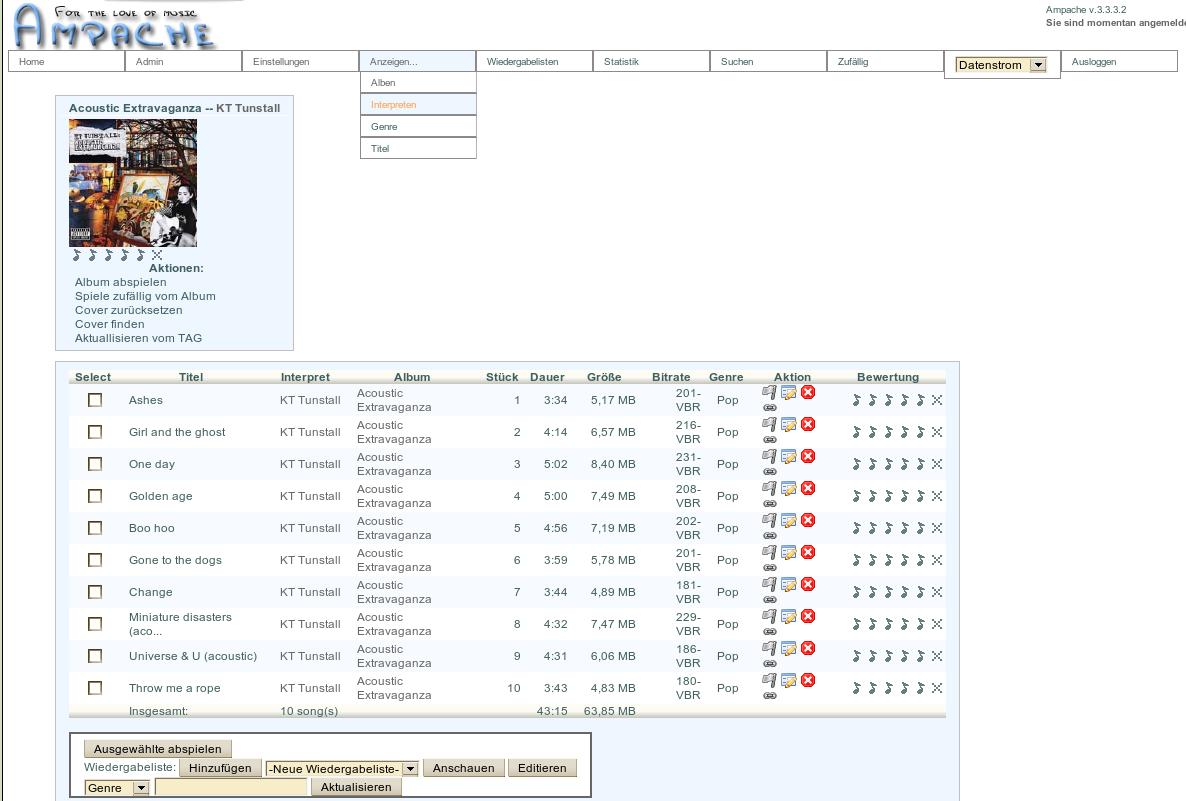Image resolution: width=1186 pixels, height=801 pixels.
Task: Flag the song Throw me a rope
Action: coord(769,680)
